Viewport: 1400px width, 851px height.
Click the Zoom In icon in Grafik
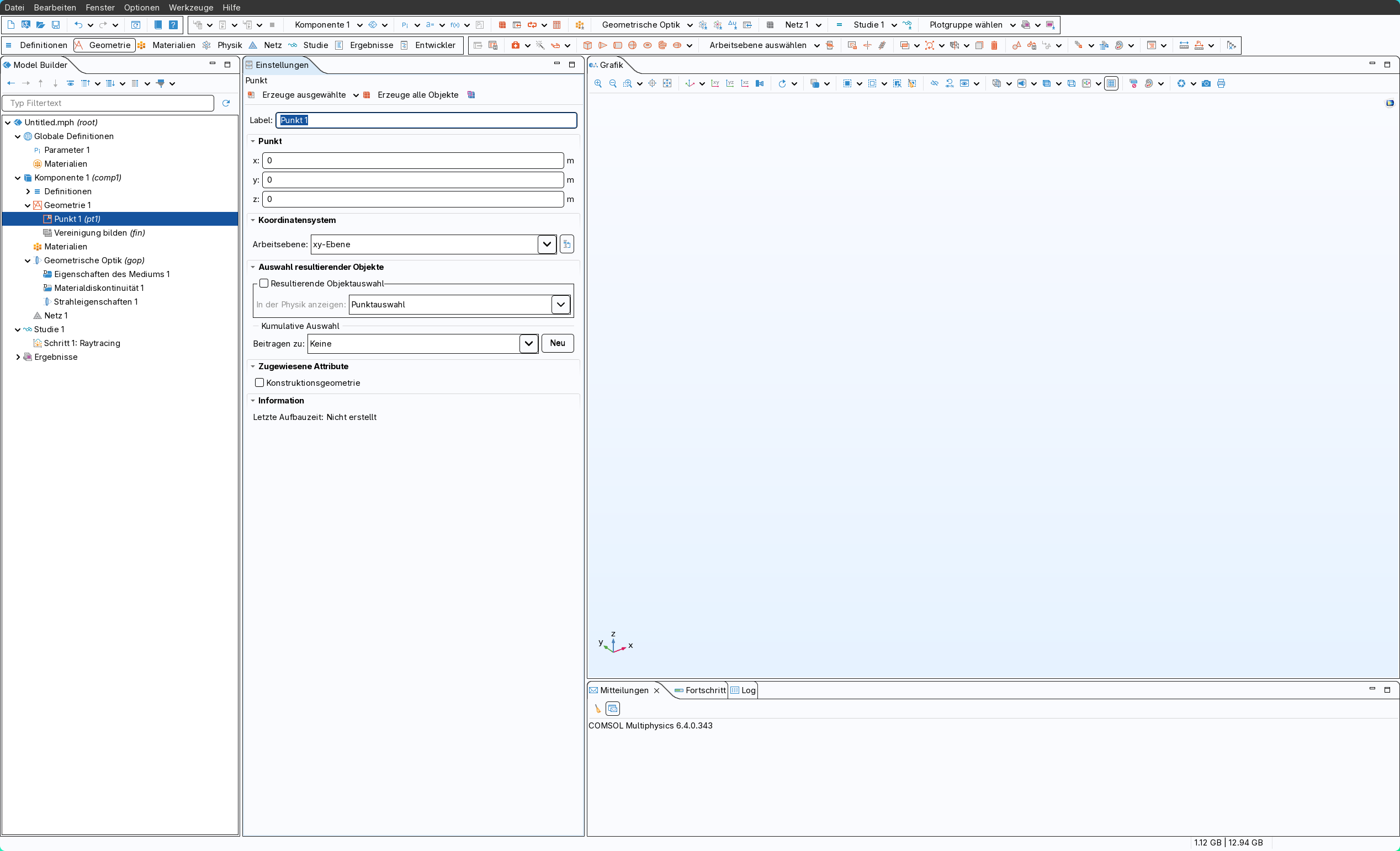(598, 83)
